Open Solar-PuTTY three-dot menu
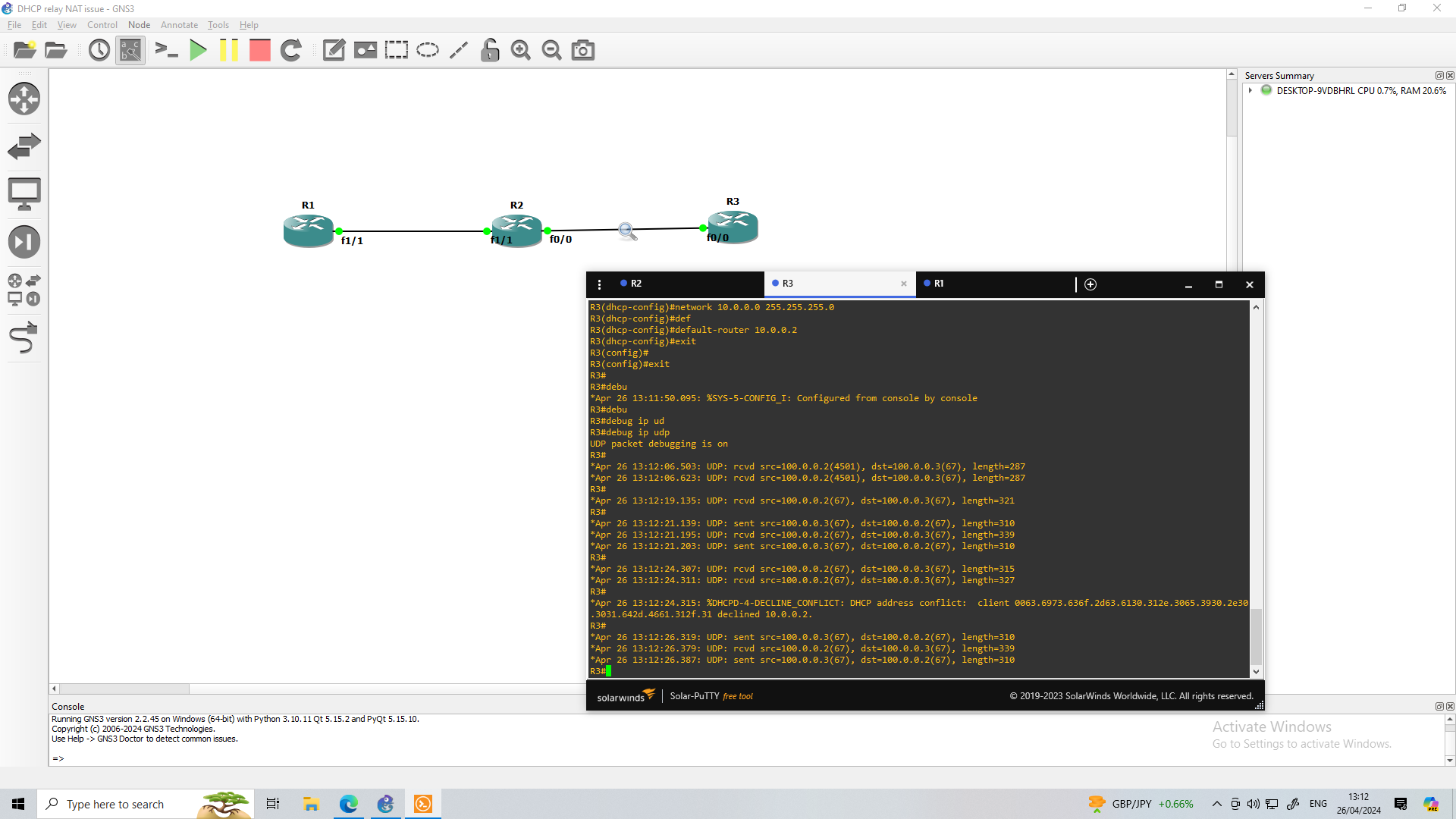Screen dimensions: 1456x819 pyautogui.click(x=599, y=284)
